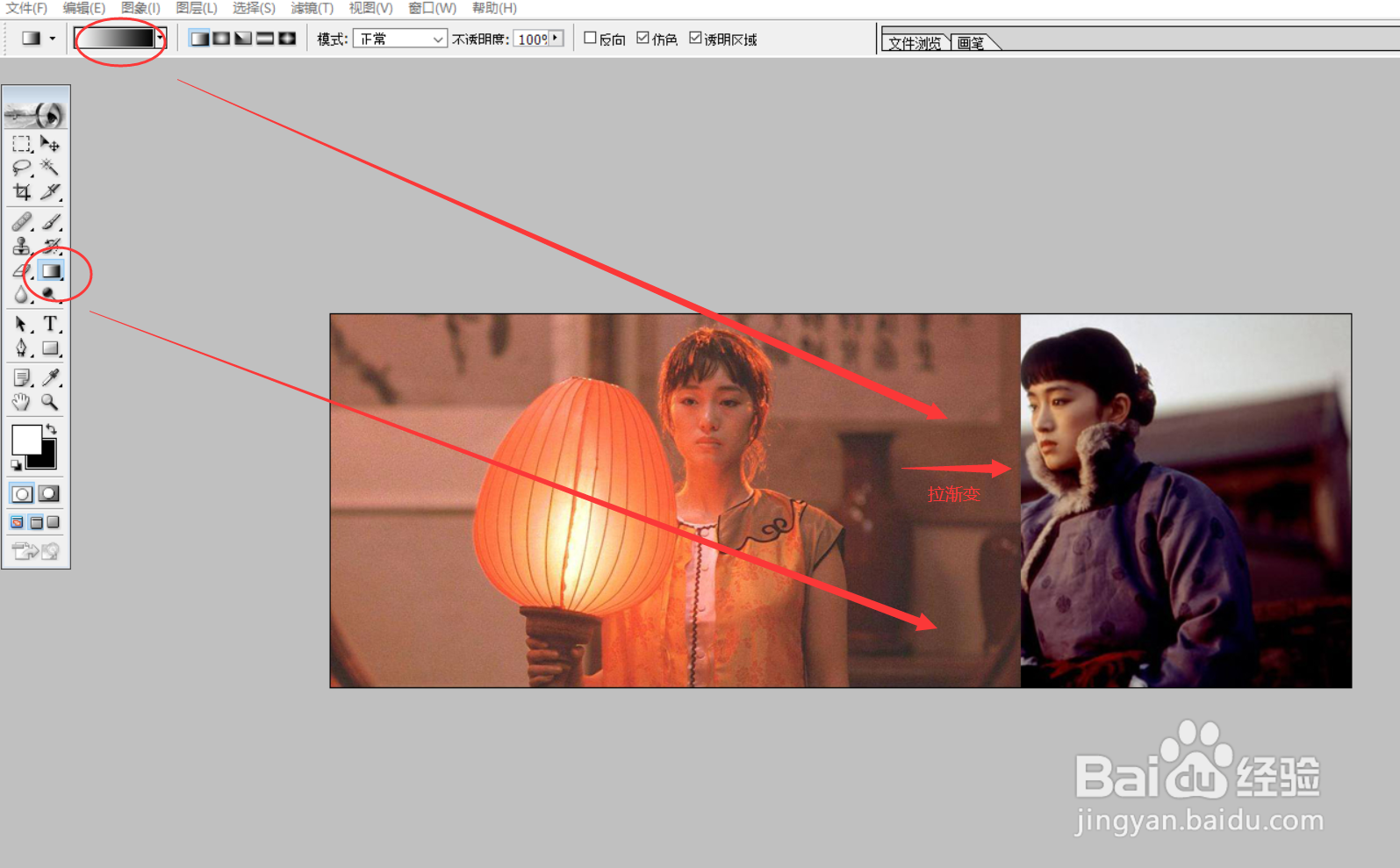Switch to Full Screen with menu bar
Viewport: 1400px width, 868px height.
click(x=36, y=522)
